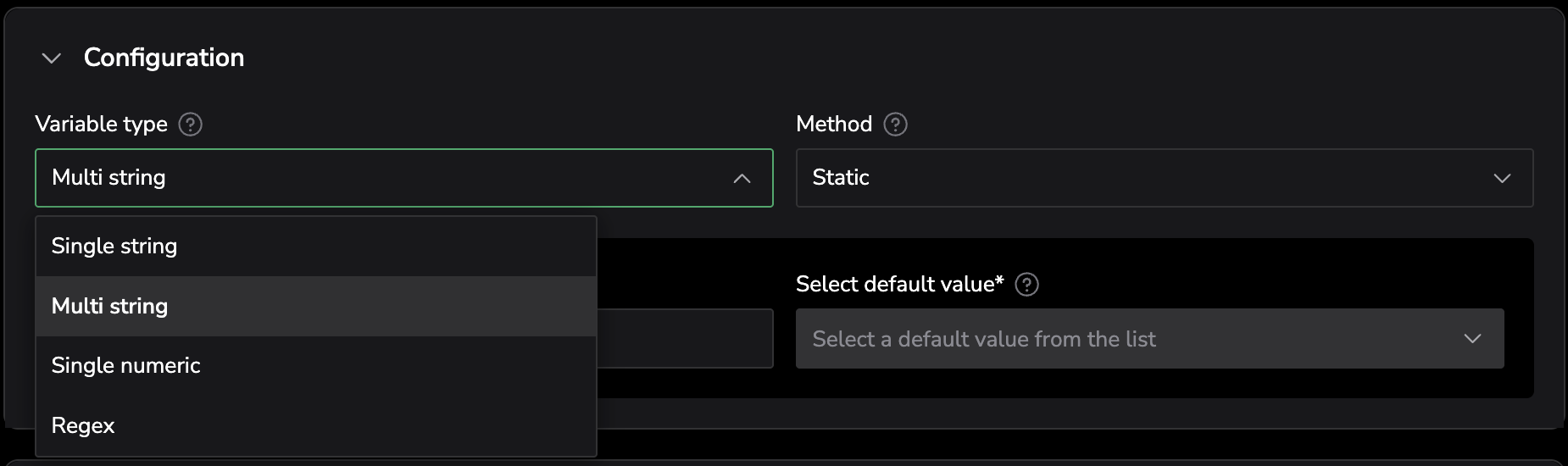Click the Configuration section heading
Image resolution: width=1568 pixels, height=466 pixels.
click(x=164, y=58)
